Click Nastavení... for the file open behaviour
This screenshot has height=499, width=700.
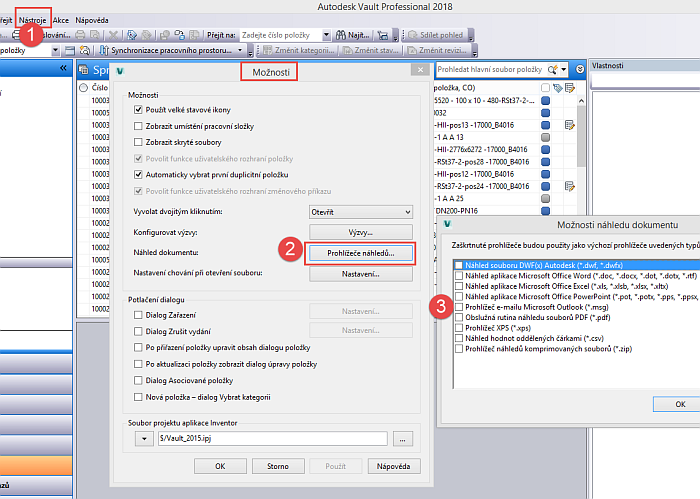[361, 274]
